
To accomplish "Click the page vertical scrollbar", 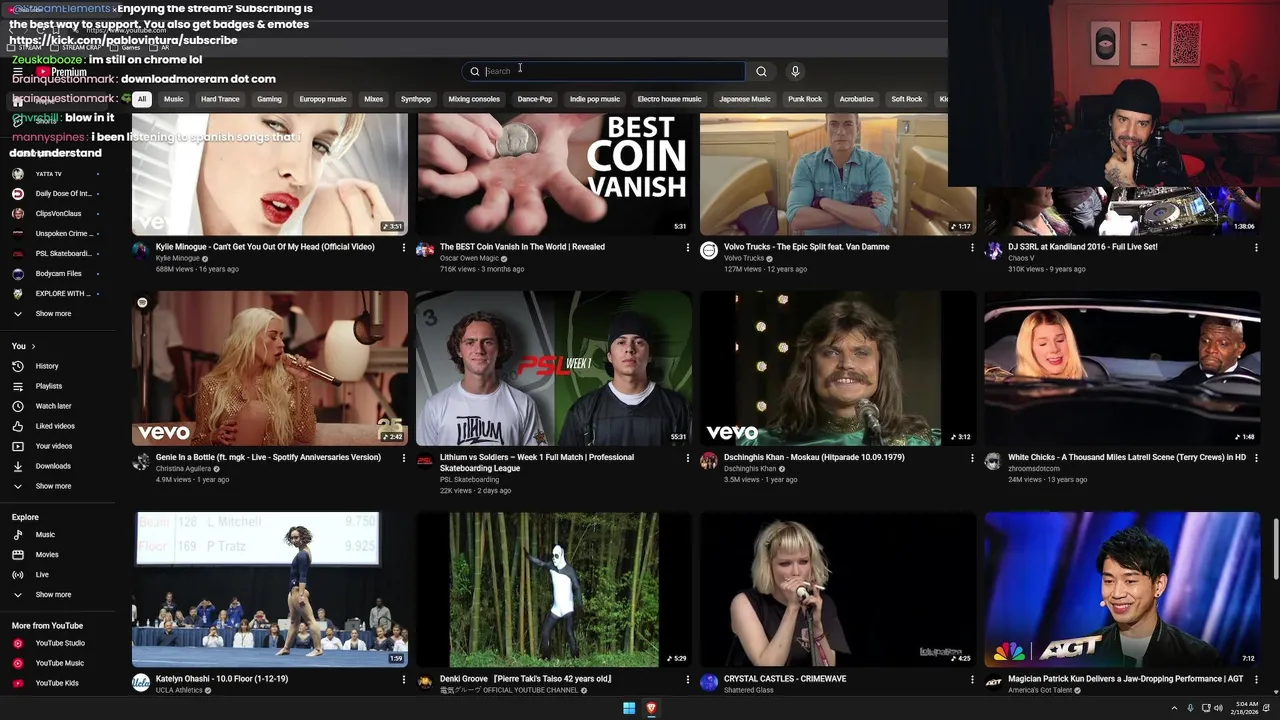I will [1275, 548].
